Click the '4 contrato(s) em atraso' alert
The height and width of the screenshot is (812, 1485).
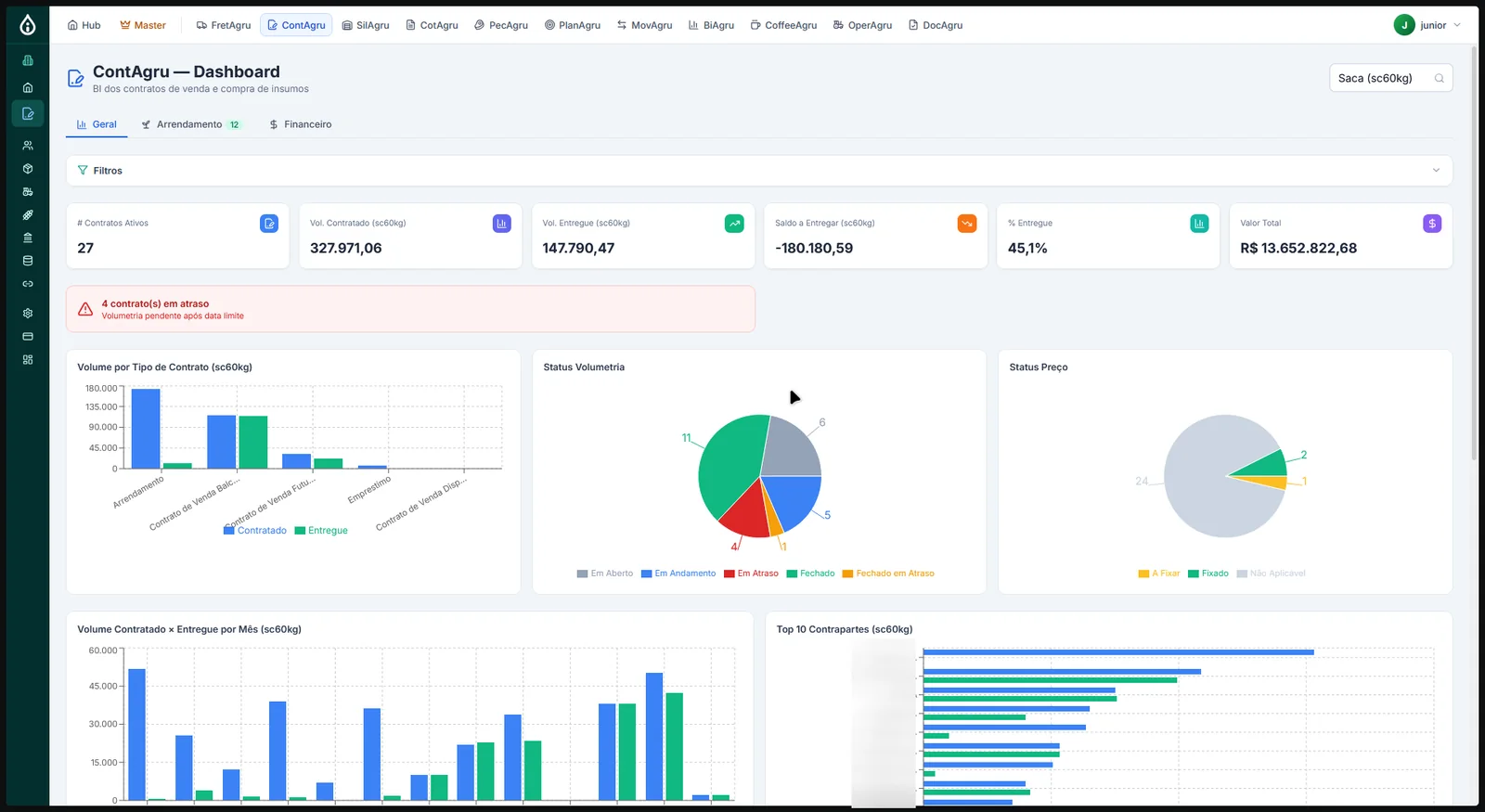410,309
